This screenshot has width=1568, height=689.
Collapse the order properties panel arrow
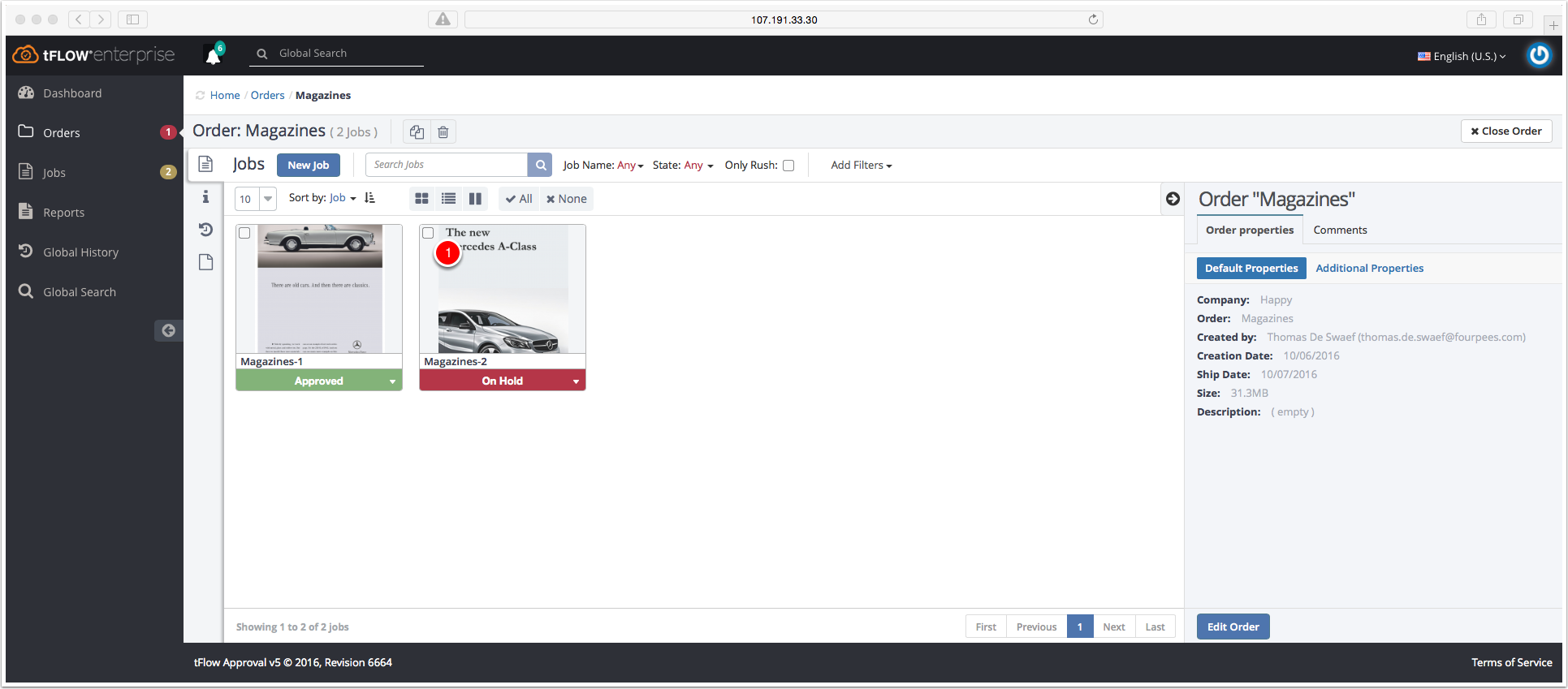(1173, 199)
